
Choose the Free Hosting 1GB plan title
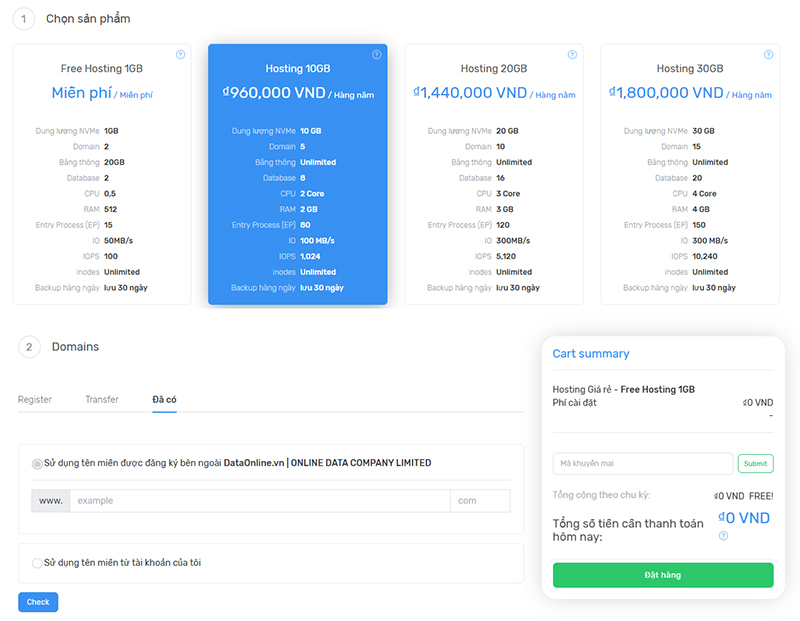(102, 68)
